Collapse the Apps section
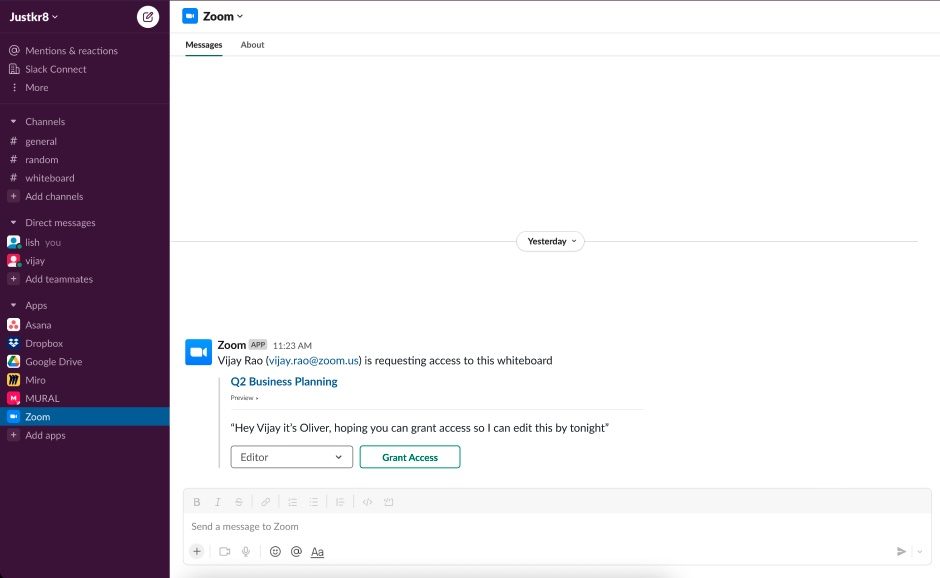The height and width of the screenshot is (578, 940). [13, 305]
